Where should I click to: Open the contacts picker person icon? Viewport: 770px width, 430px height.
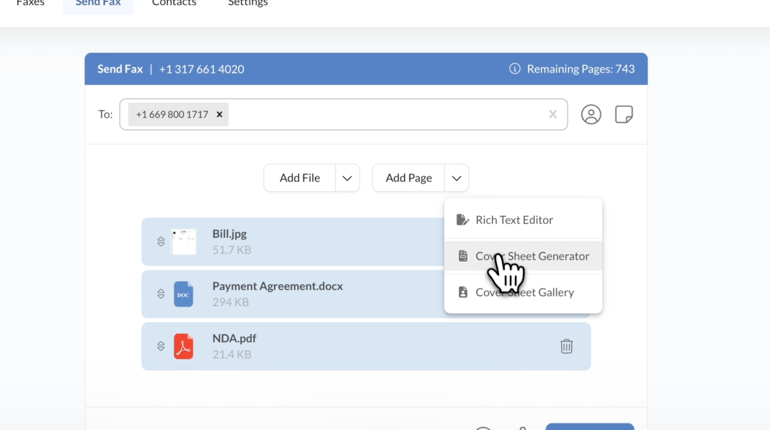pos(591,114)
